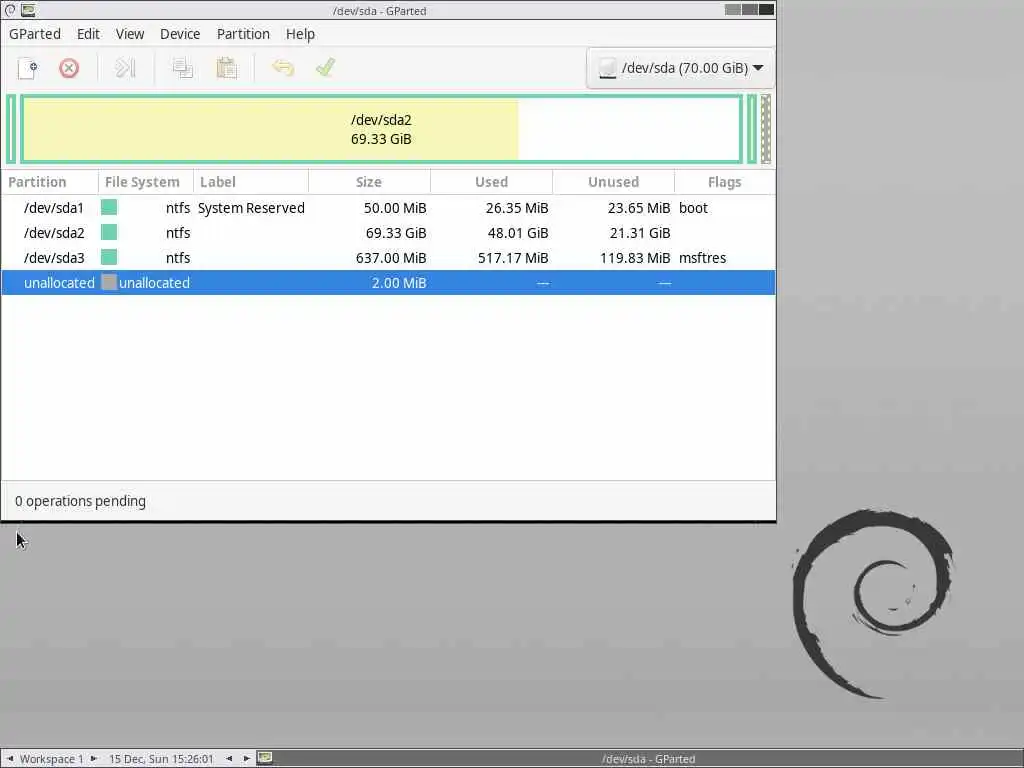Open the Help menu
This screenshot has width=1024, height=768.
pos(300,34)
